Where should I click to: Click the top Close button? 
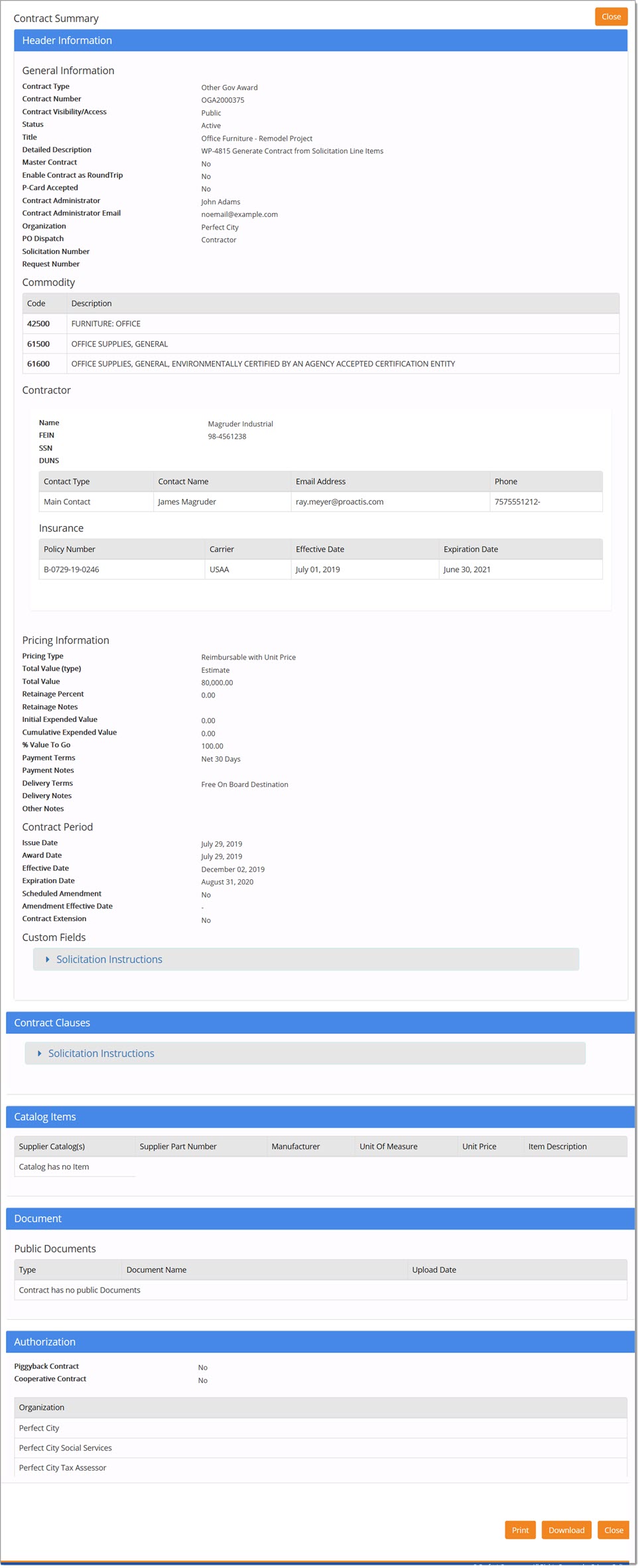pos(611,17)
